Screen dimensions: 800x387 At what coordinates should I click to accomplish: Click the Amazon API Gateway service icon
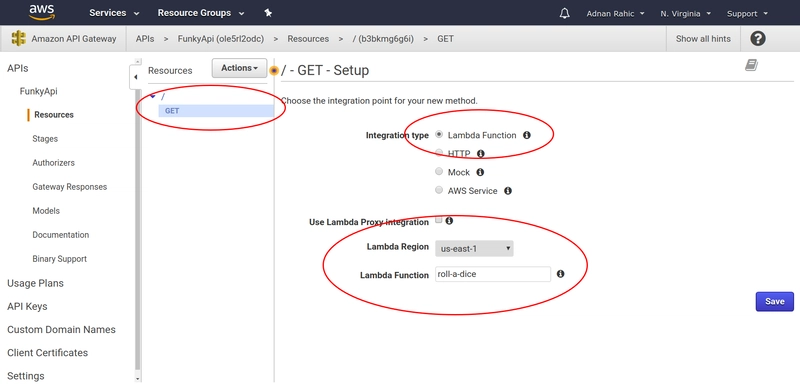pos(18,38)
